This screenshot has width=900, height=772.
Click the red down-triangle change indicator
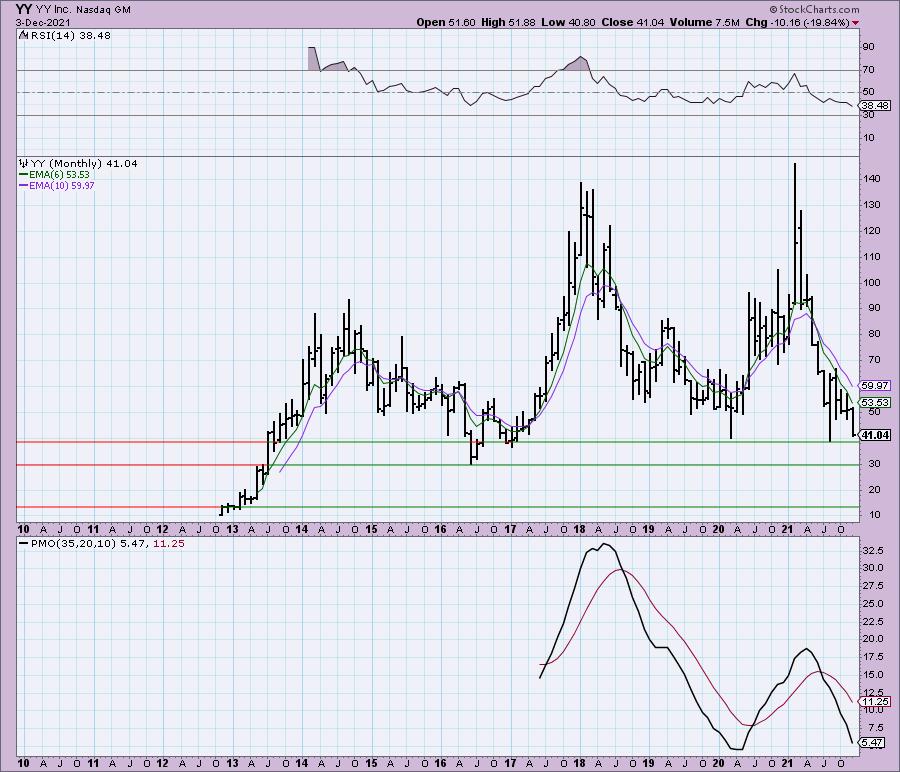856,23
